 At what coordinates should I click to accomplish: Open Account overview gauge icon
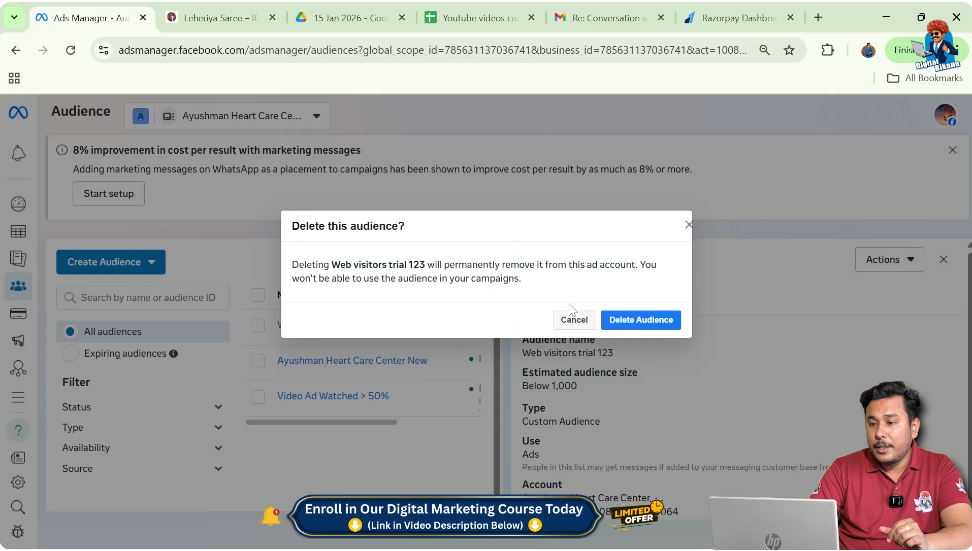coord(19,204)
